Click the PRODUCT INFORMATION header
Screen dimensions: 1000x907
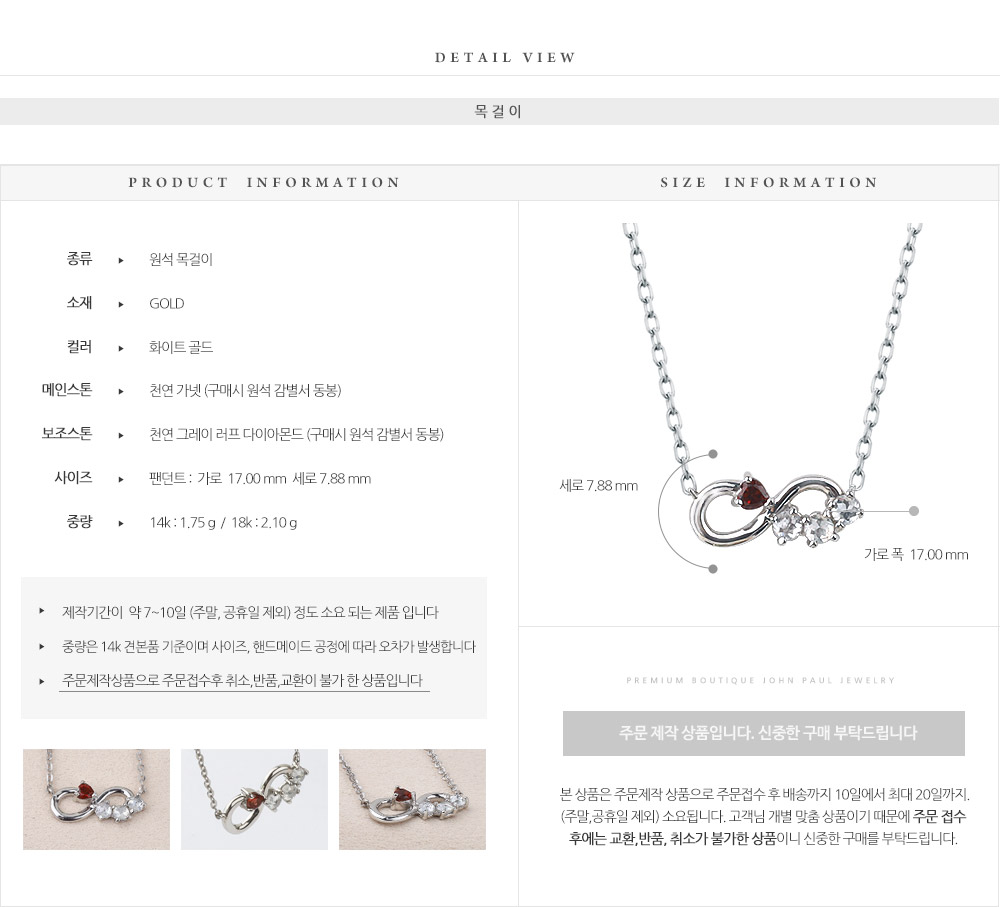264,182
